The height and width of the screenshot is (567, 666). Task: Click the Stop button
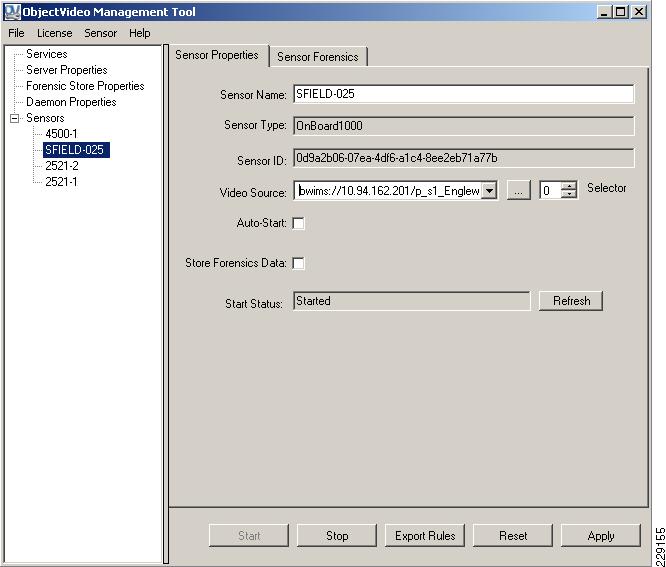pyautogui.click(x=337, y=536)
